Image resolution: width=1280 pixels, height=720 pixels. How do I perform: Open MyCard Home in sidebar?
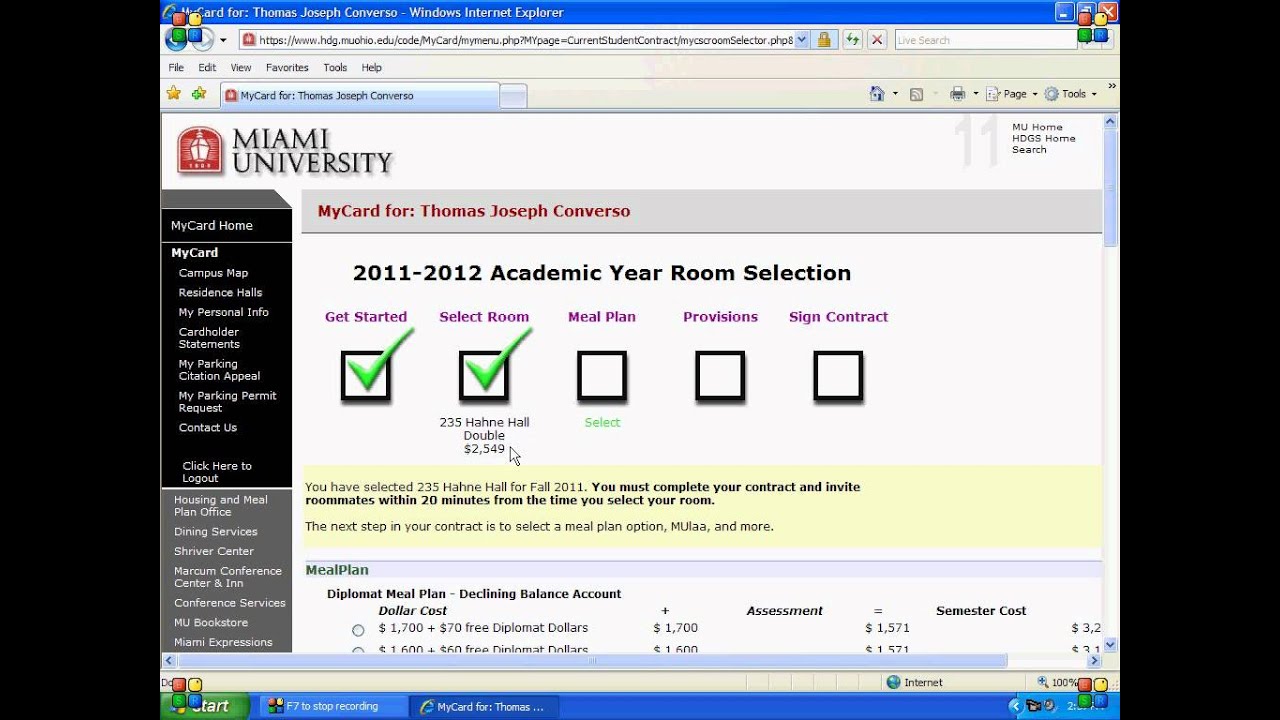click(x=212, y=226)
